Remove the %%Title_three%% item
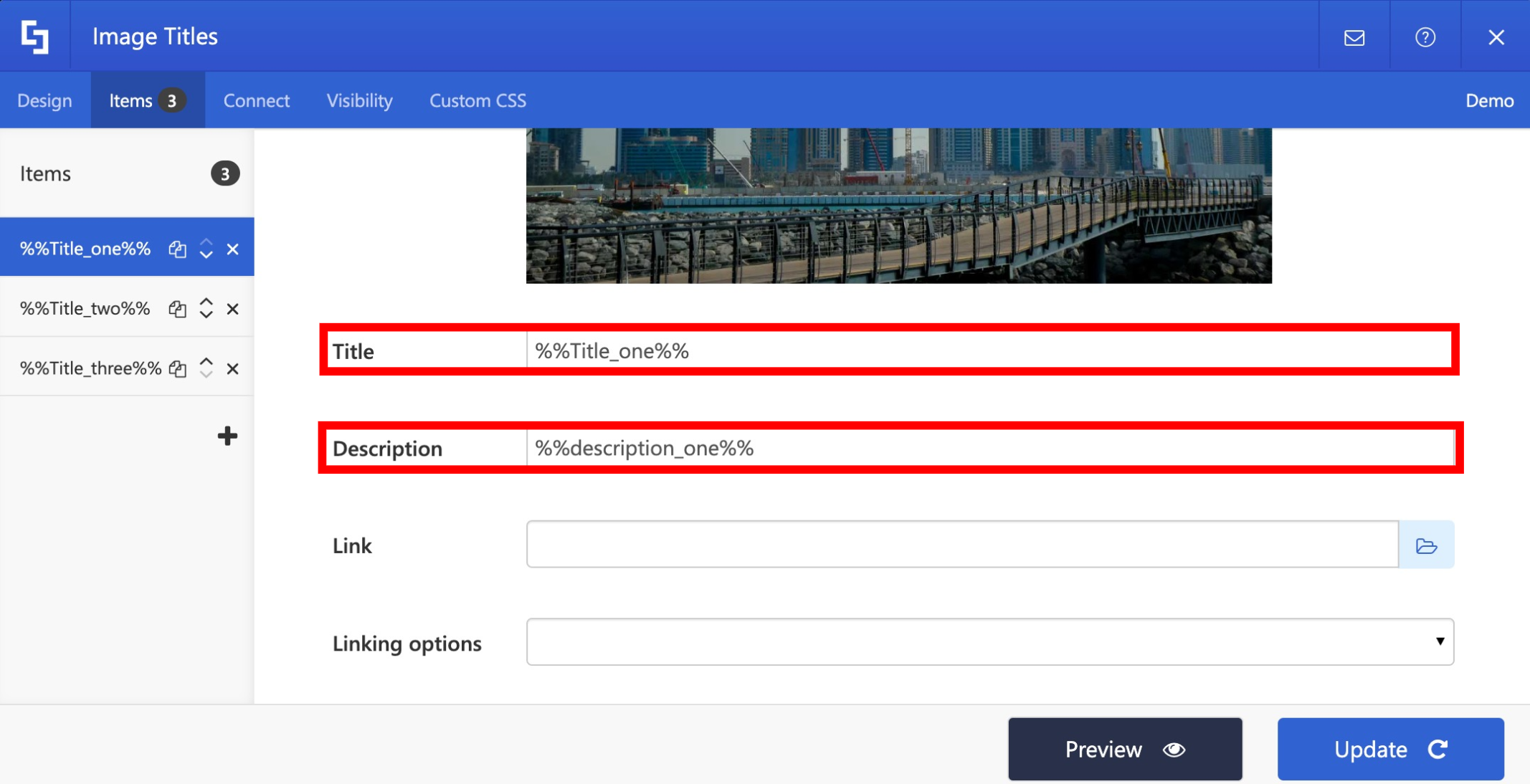Screen dimensions: 1530x784 232,368
